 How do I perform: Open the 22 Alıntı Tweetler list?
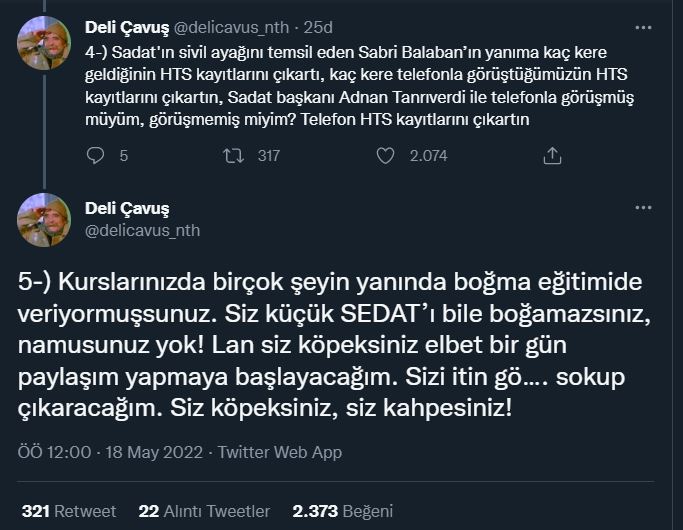click(x=204, y=510)
